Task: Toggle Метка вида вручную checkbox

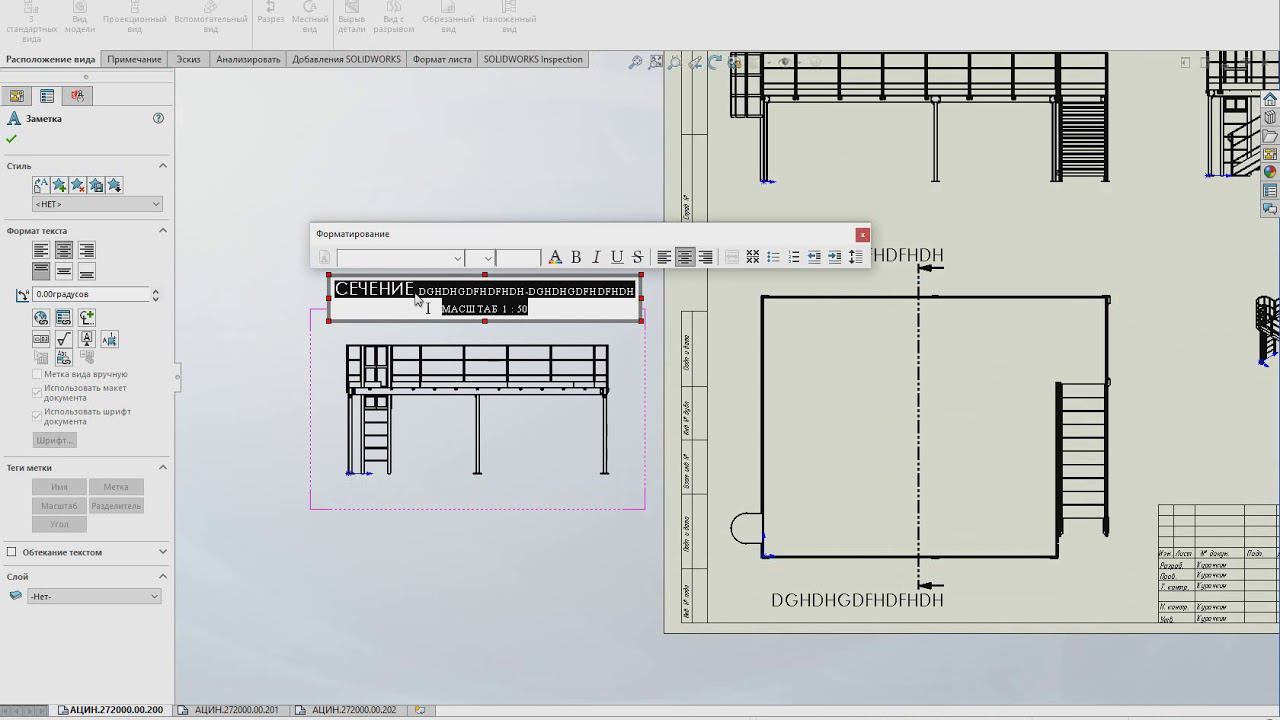Action: tap(38, 374)
